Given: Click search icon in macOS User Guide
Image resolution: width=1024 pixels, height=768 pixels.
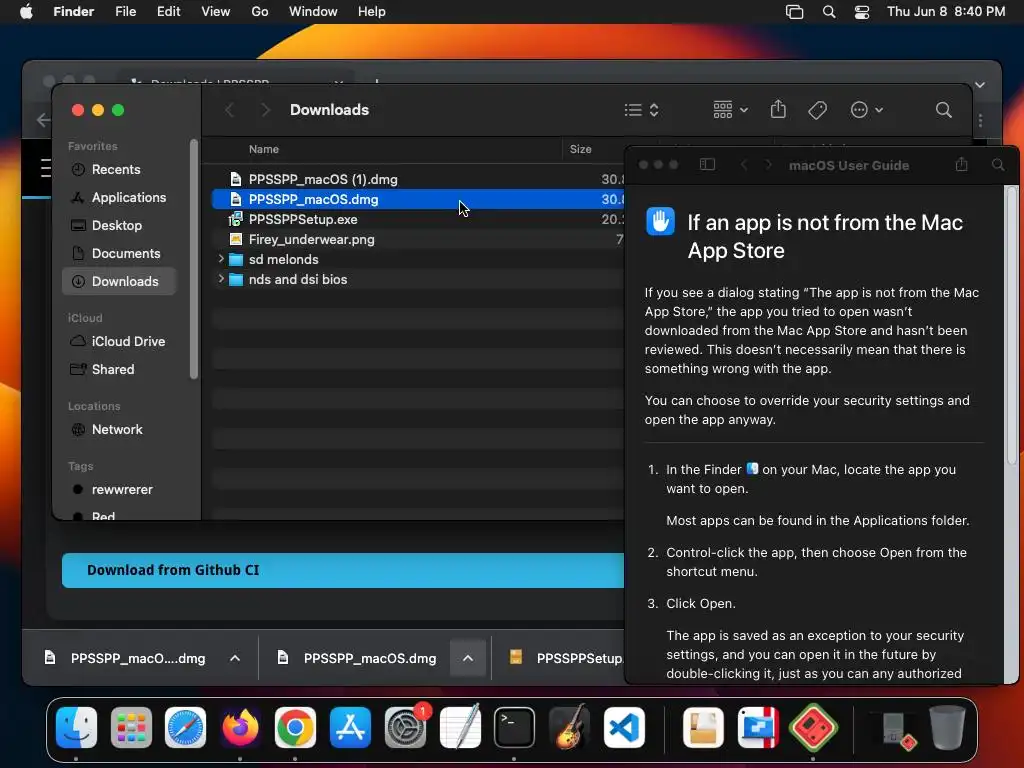Looking at the screenshot, I should [x=998, y=165].
